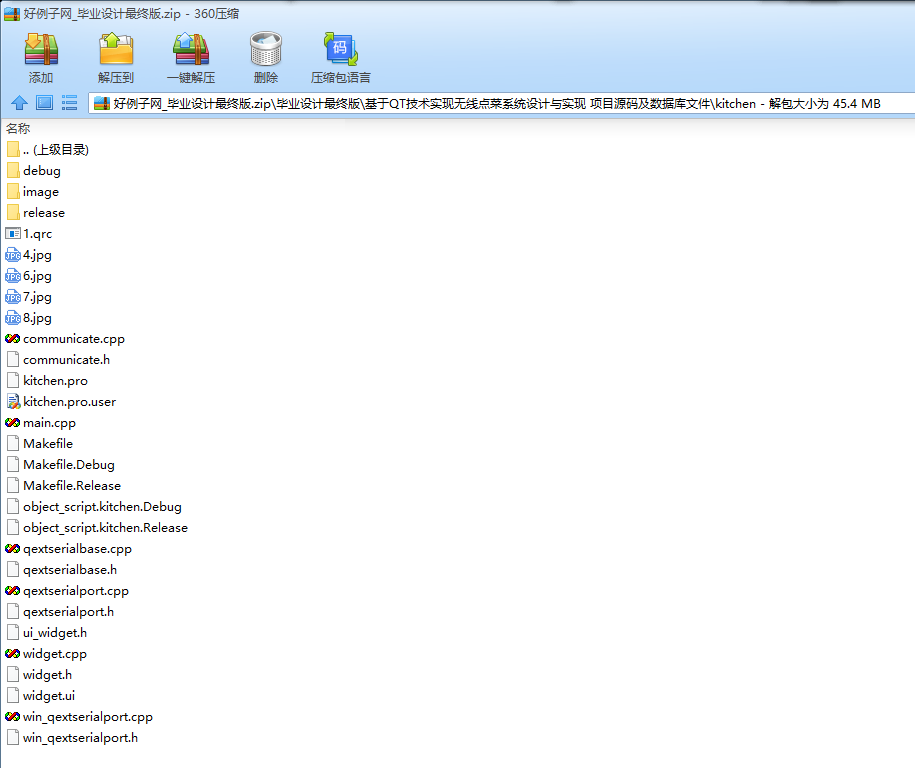Select the communicate.cpp file icon

click(13, 338)
